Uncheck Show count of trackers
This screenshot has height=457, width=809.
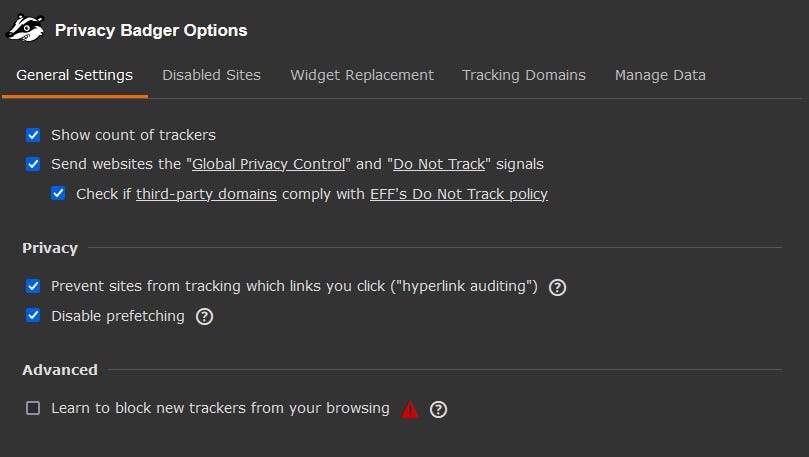tap(33, 135)
